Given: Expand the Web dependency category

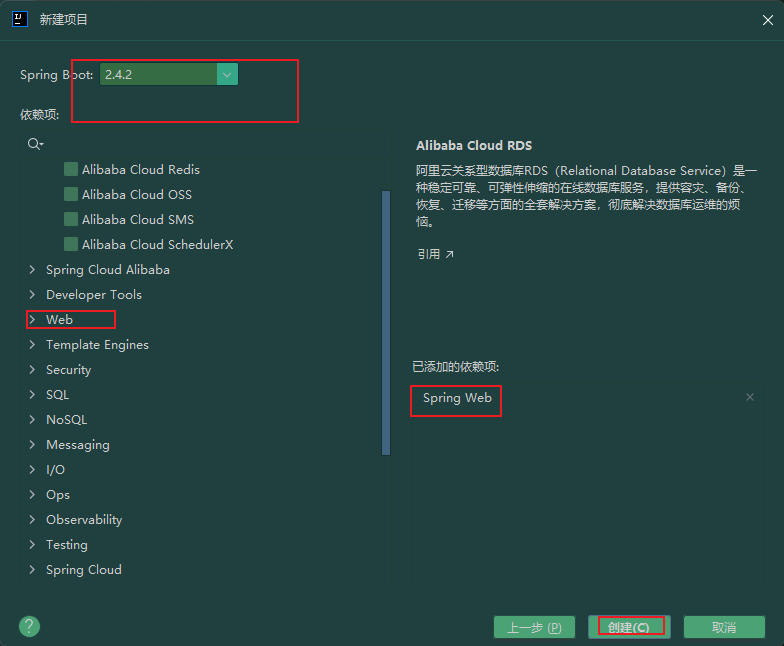Looking at the screenshot, I should [32, 320].
